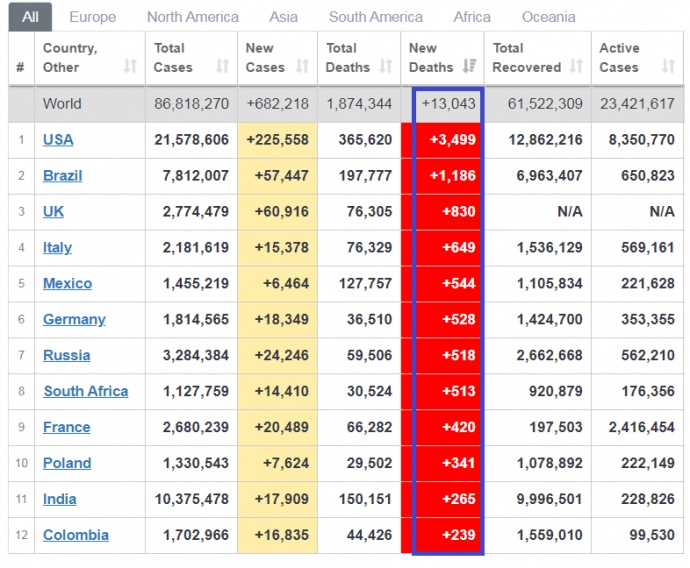Open the Colombia country link
690x568 pixels.
coord(75,536)
